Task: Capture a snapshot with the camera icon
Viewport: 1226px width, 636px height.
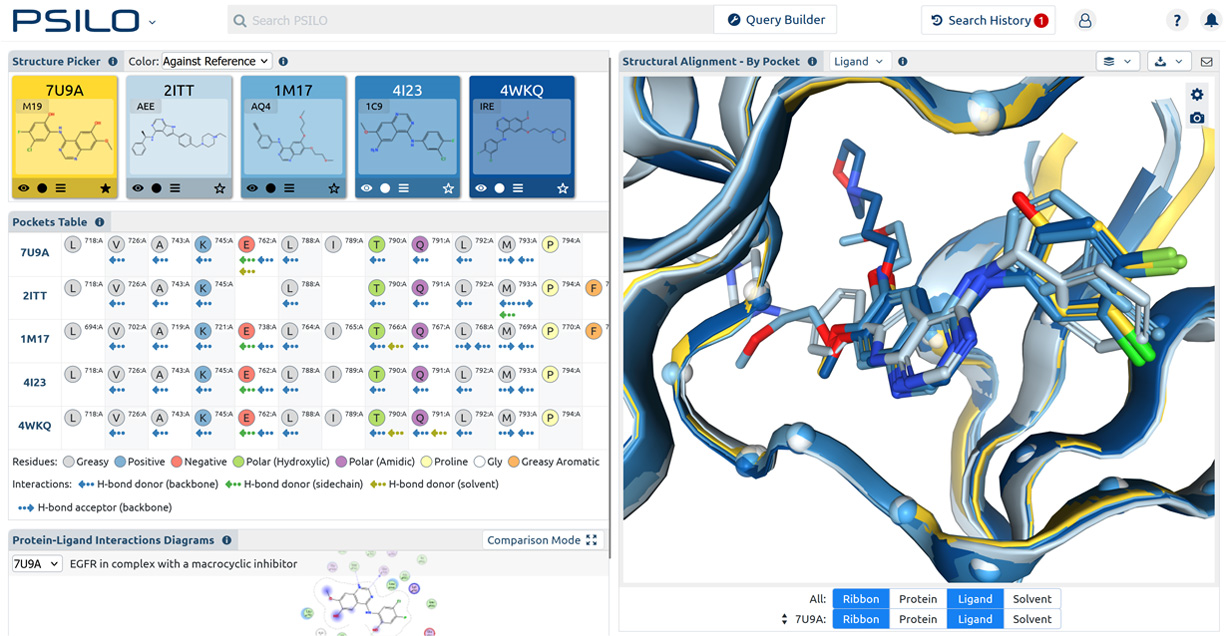Action: tap(1197, 118)
